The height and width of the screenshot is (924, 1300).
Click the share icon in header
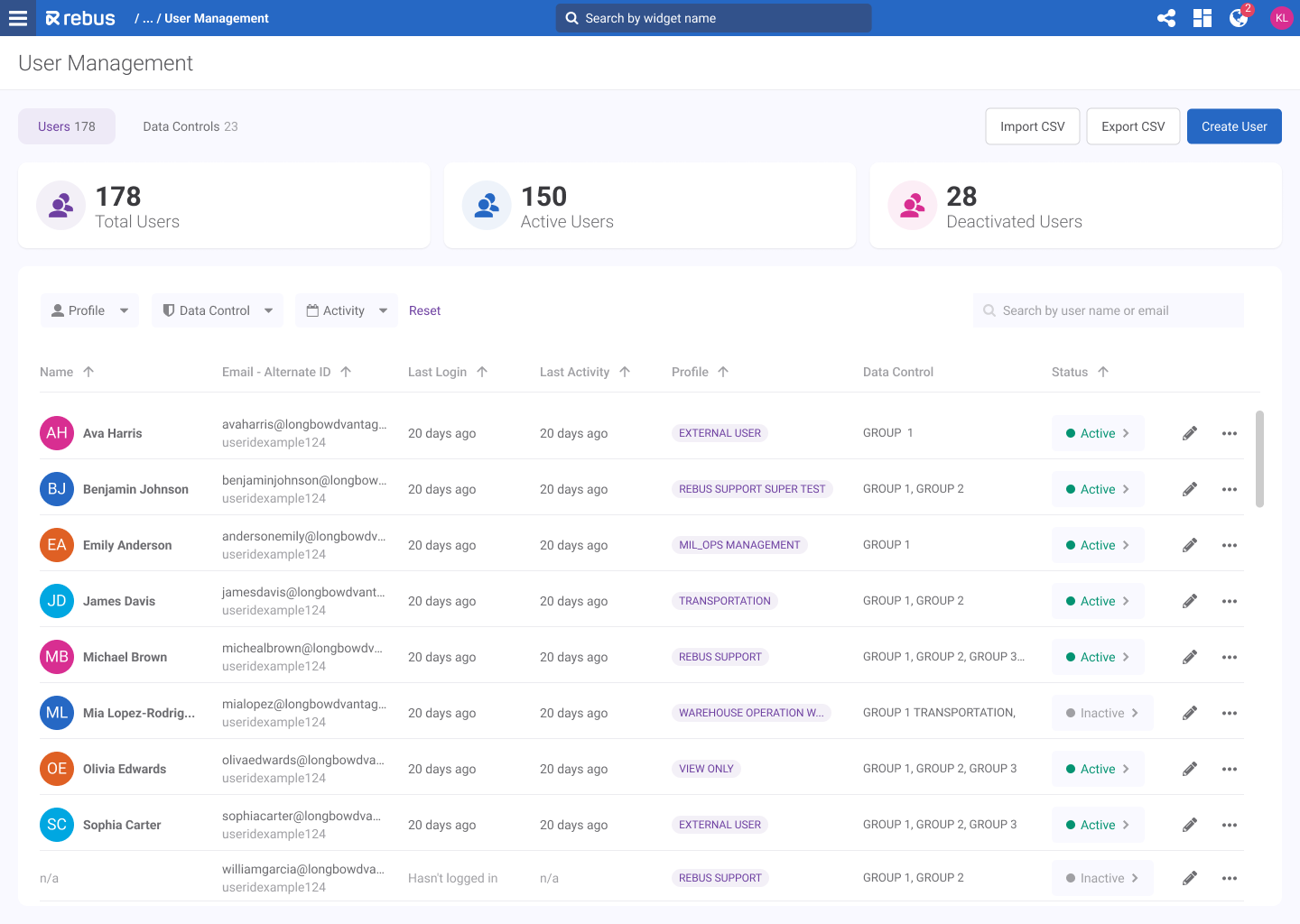1166,18
